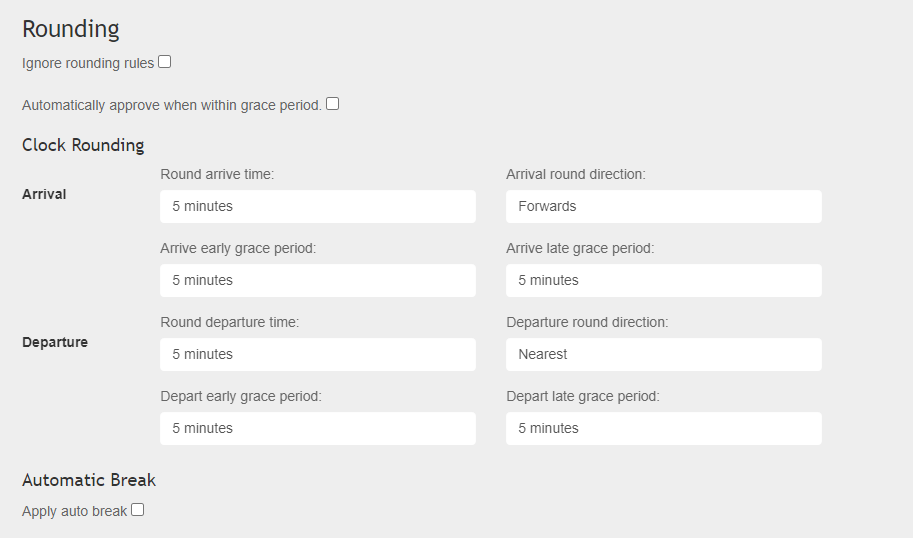Open the Arrival round direction dropdown
The height and width of the screenshot is (538, 913).
(x=663, y=207)
